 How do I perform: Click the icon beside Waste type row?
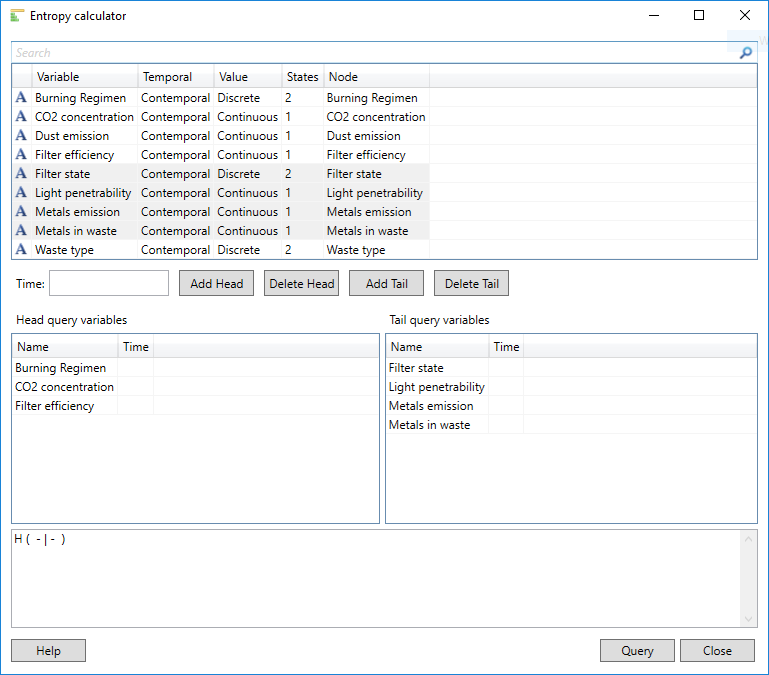pos(21,250)
